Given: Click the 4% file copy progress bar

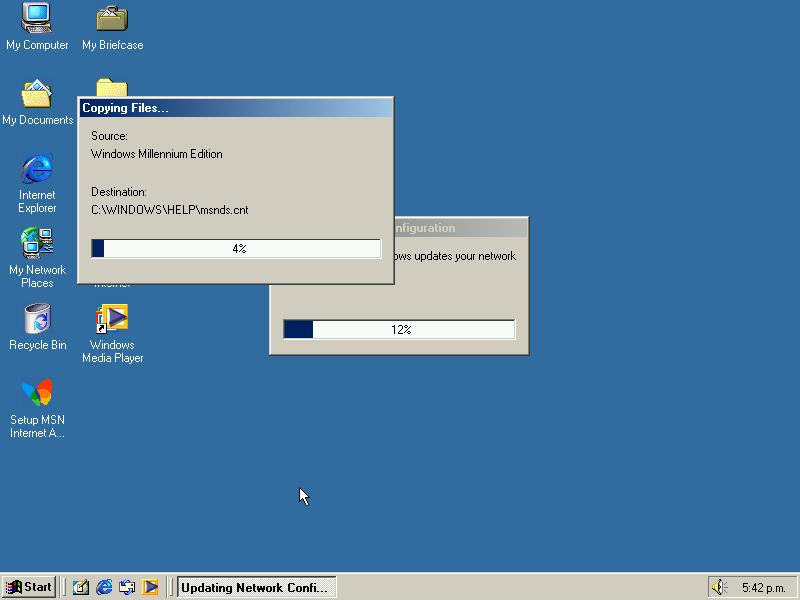Looking at the screenshot, I should tap(236, 248).
